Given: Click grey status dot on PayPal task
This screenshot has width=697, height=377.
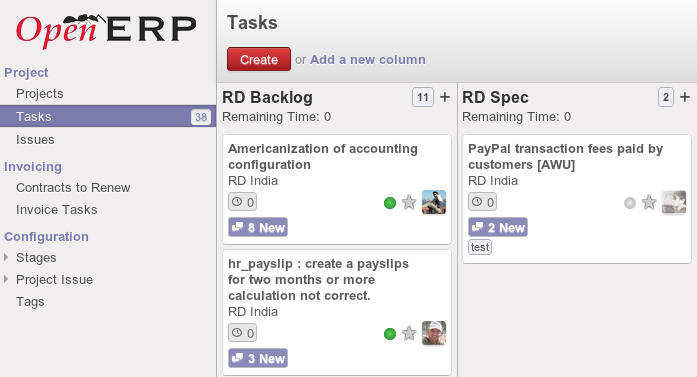Looking at the screenshot, I should 630,203.
